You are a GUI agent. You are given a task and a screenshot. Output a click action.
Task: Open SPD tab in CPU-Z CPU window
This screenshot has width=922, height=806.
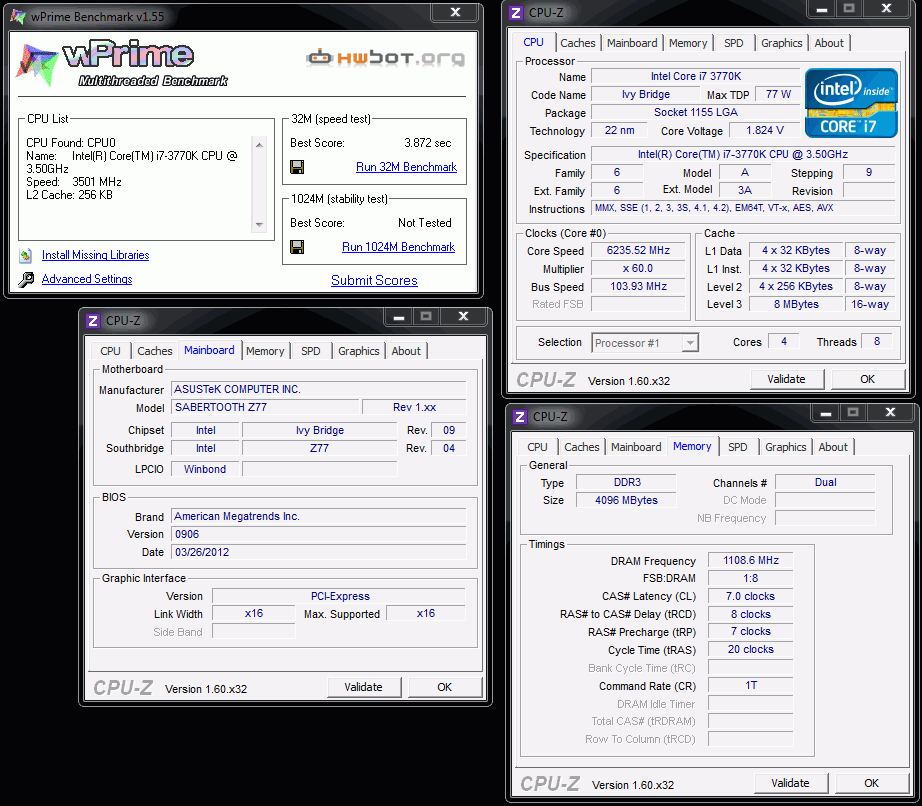tap(733, 43)
